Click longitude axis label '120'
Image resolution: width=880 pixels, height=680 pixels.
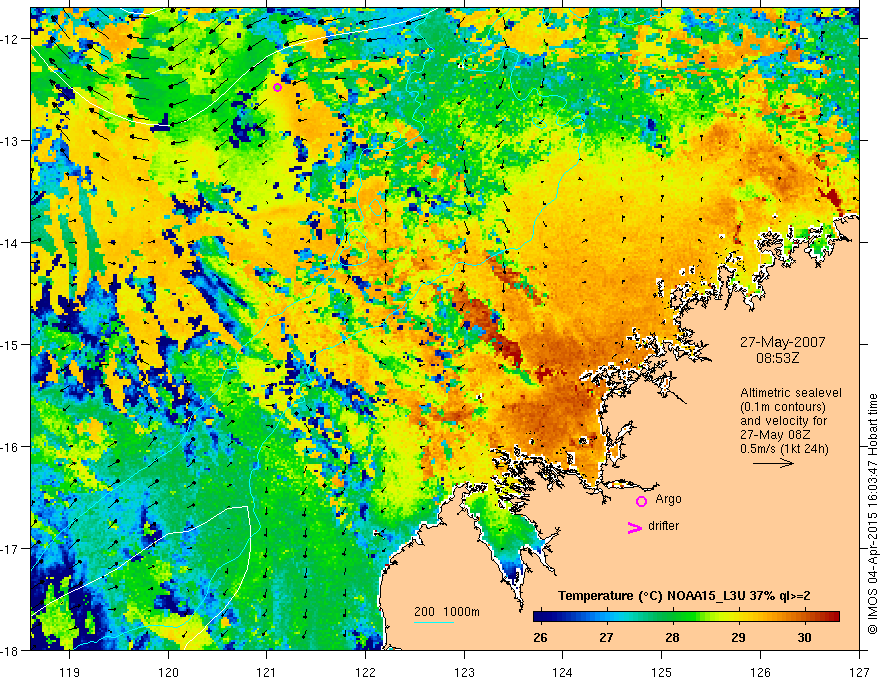(168, 672)
